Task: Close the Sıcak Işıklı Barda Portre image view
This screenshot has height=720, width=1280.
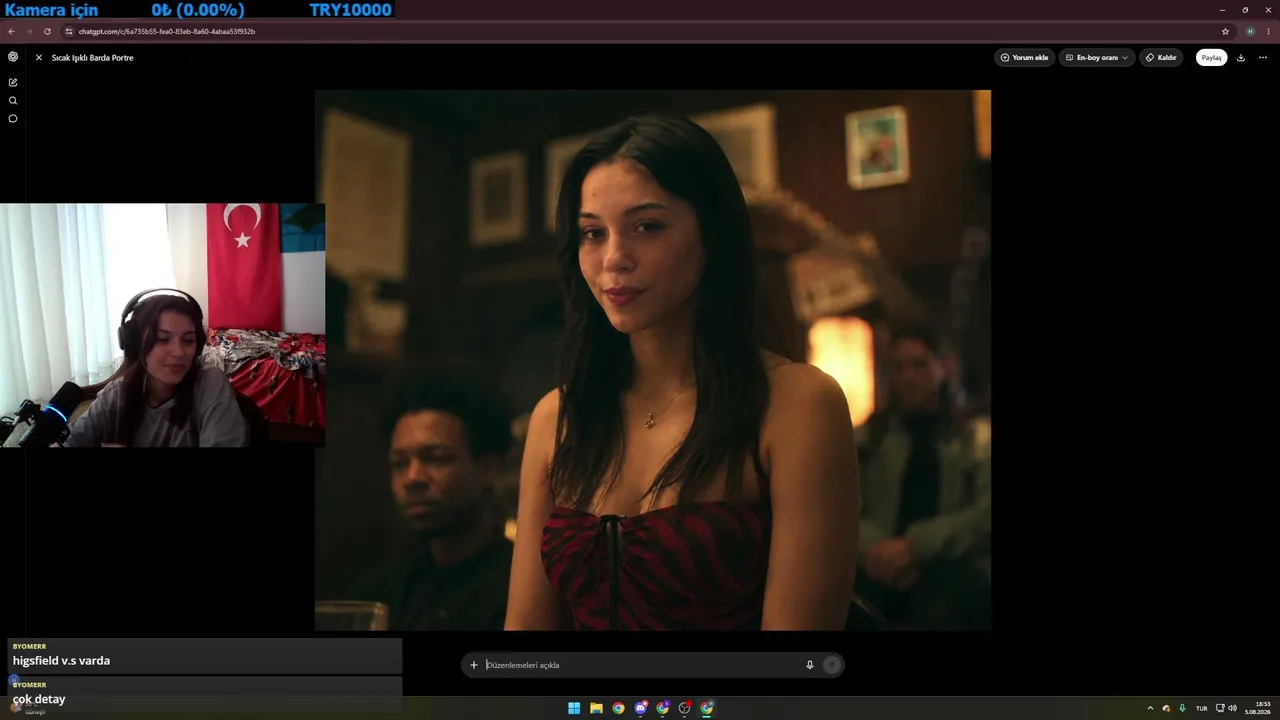Action: [x=39, y=58]
